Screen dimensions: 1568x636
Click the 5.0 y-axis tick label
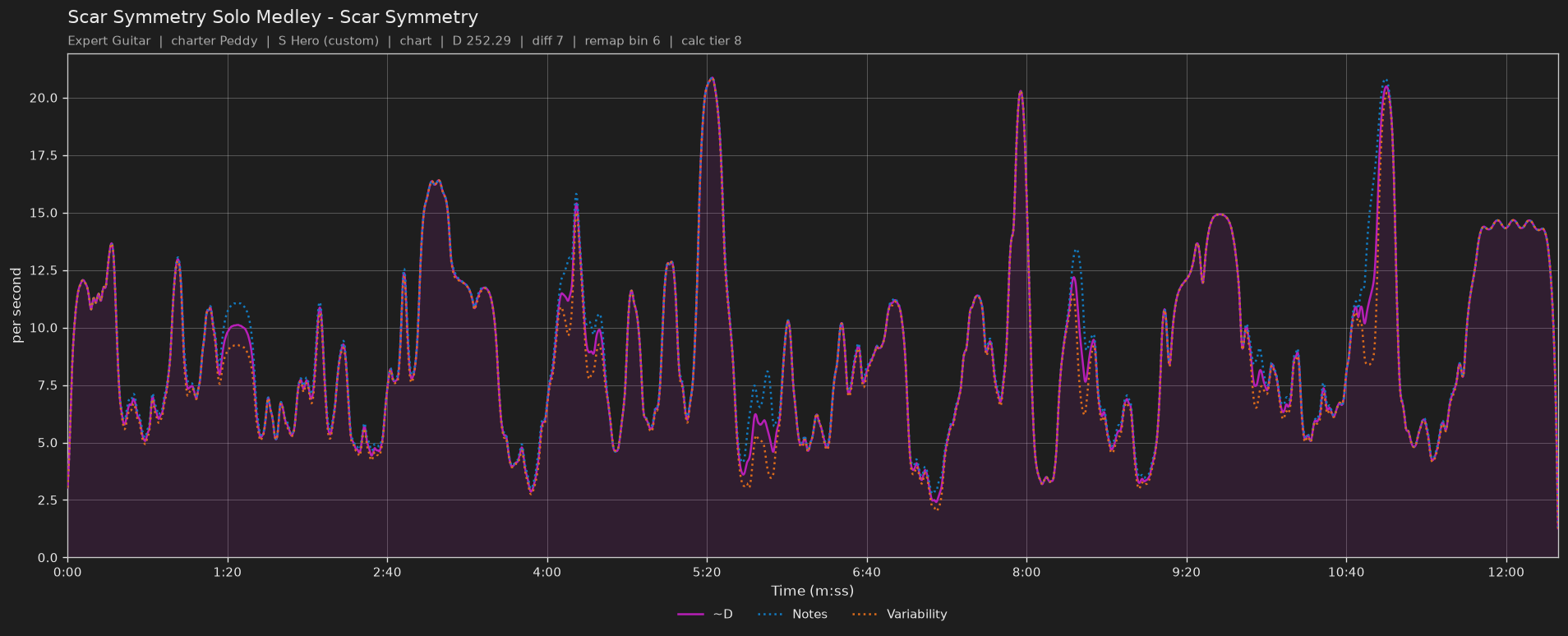[48, 443]
